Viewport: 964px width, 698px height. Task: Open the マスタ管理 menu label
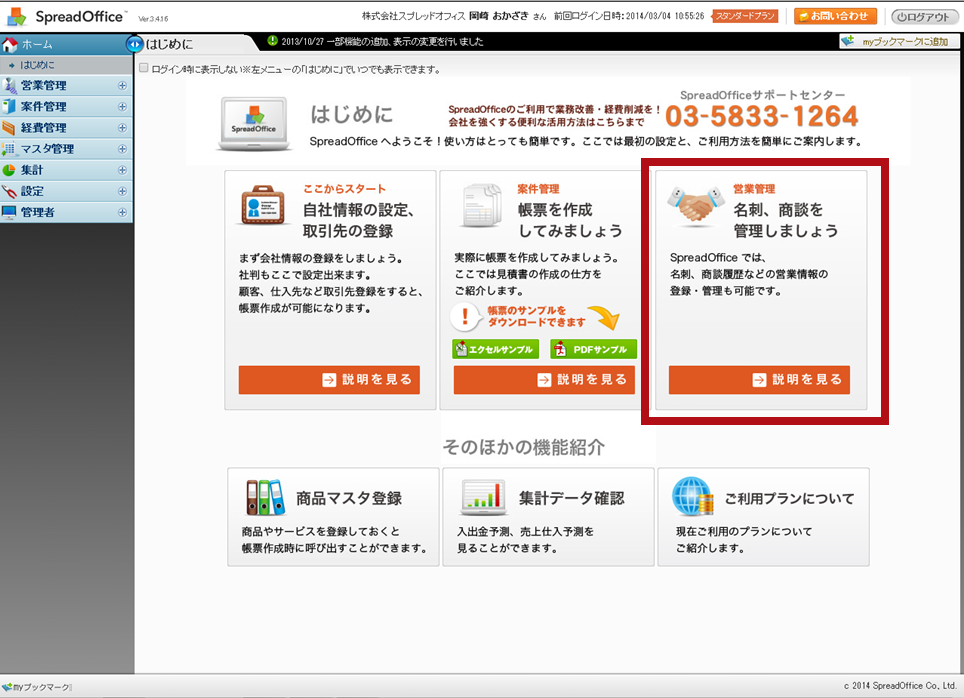pyautogui.click(x=47, y=149)
